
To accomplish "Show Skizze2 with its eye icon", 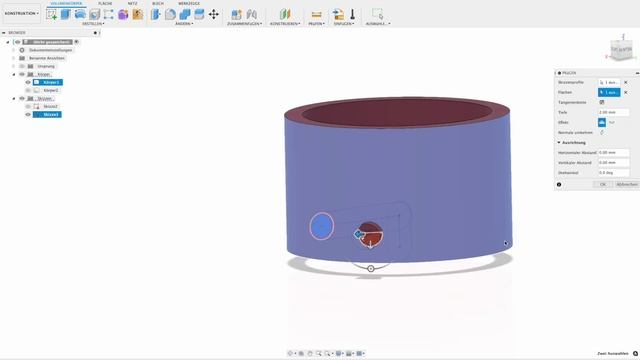I will (x=28, y=107).
